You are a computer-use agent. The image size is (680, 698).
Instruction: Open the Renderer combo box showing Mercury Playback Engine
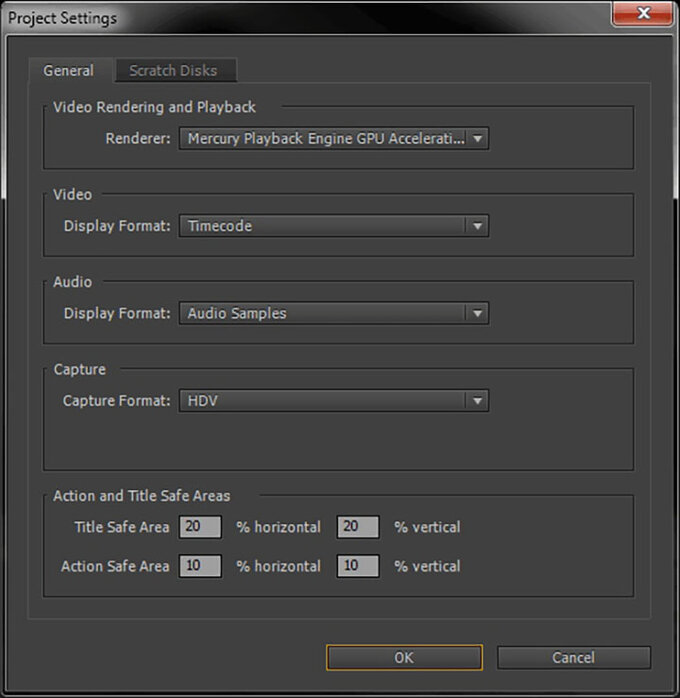323,139
